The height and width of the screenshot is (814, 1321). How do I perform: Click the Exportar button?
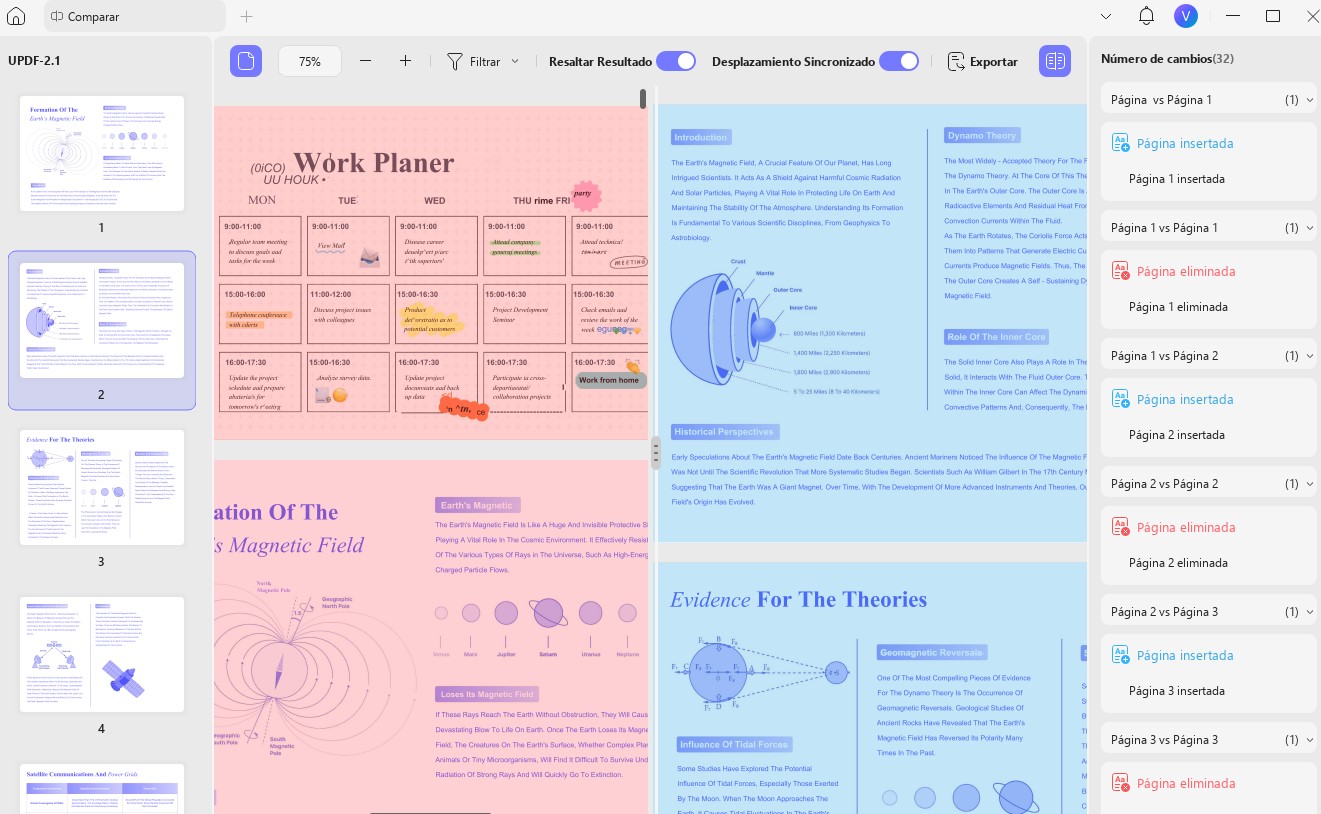[x=982, y=61]
